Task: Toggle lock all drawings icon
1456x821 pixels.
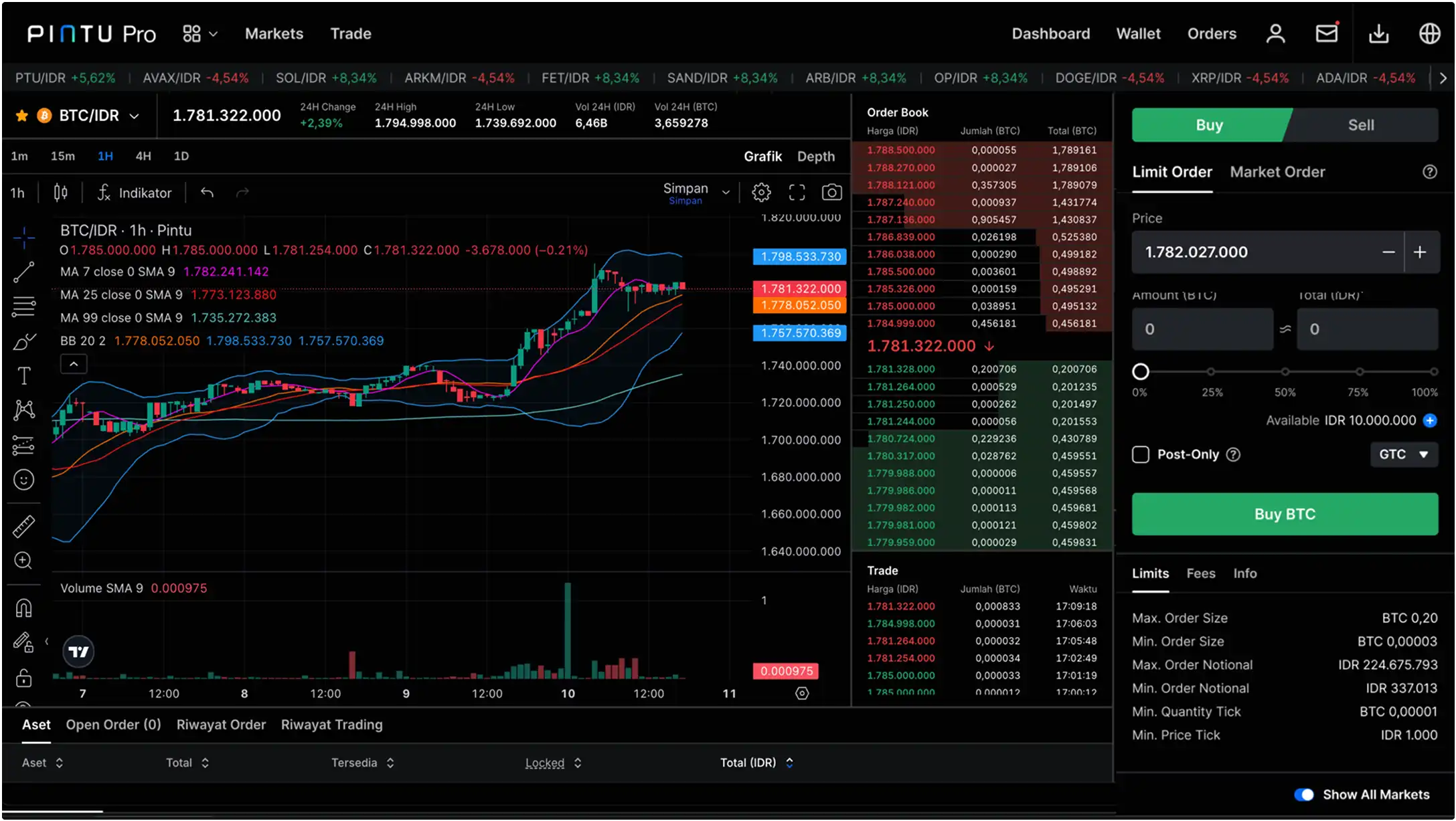Action: 24,678
